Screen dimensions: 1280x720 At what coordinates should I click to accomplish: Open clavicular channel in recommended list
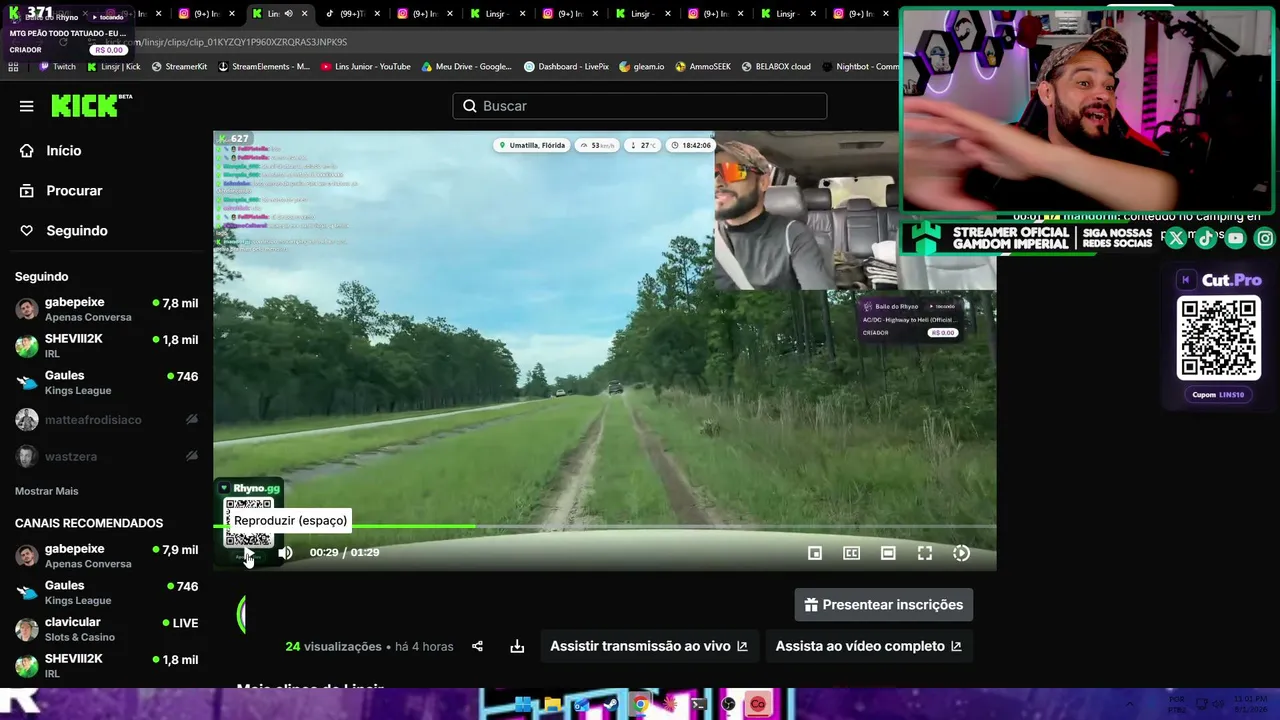click(x=106, y=629)
